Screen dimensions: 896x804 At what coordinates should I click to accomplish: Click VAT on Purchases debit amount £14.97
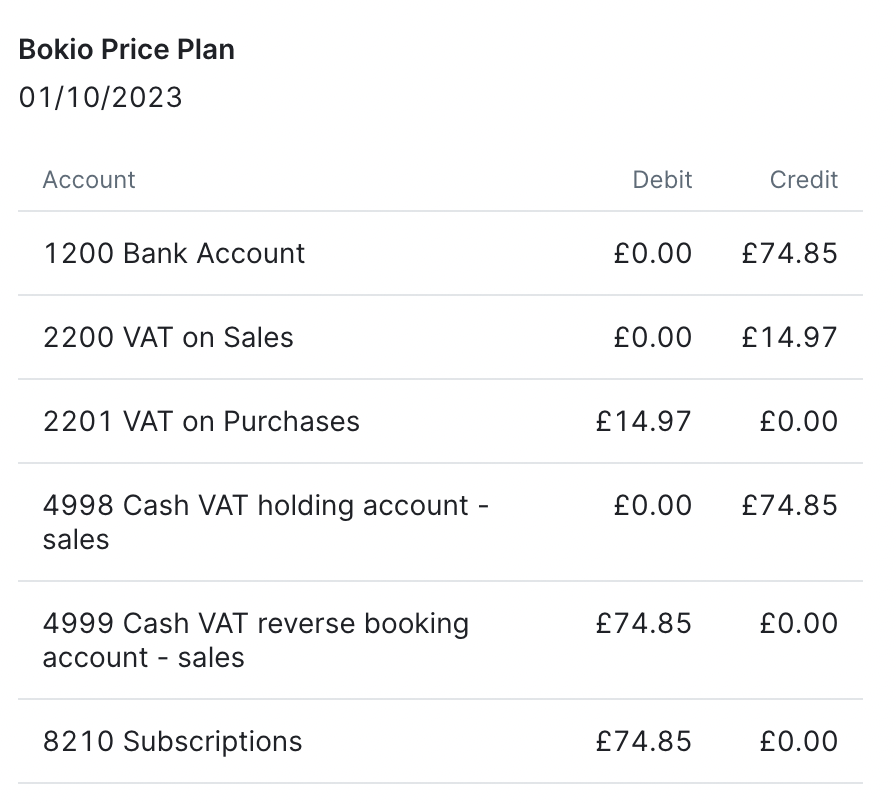643,421
